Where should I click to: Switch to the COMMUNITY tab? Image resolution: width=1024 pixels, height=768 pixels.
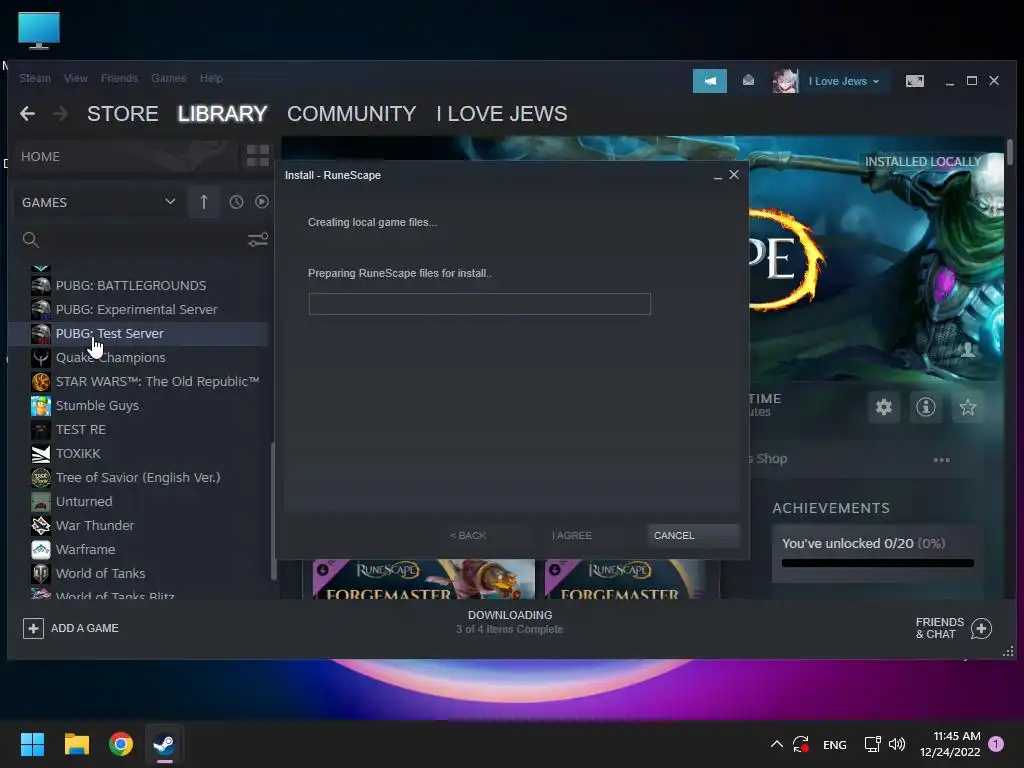tap(351, 114)
